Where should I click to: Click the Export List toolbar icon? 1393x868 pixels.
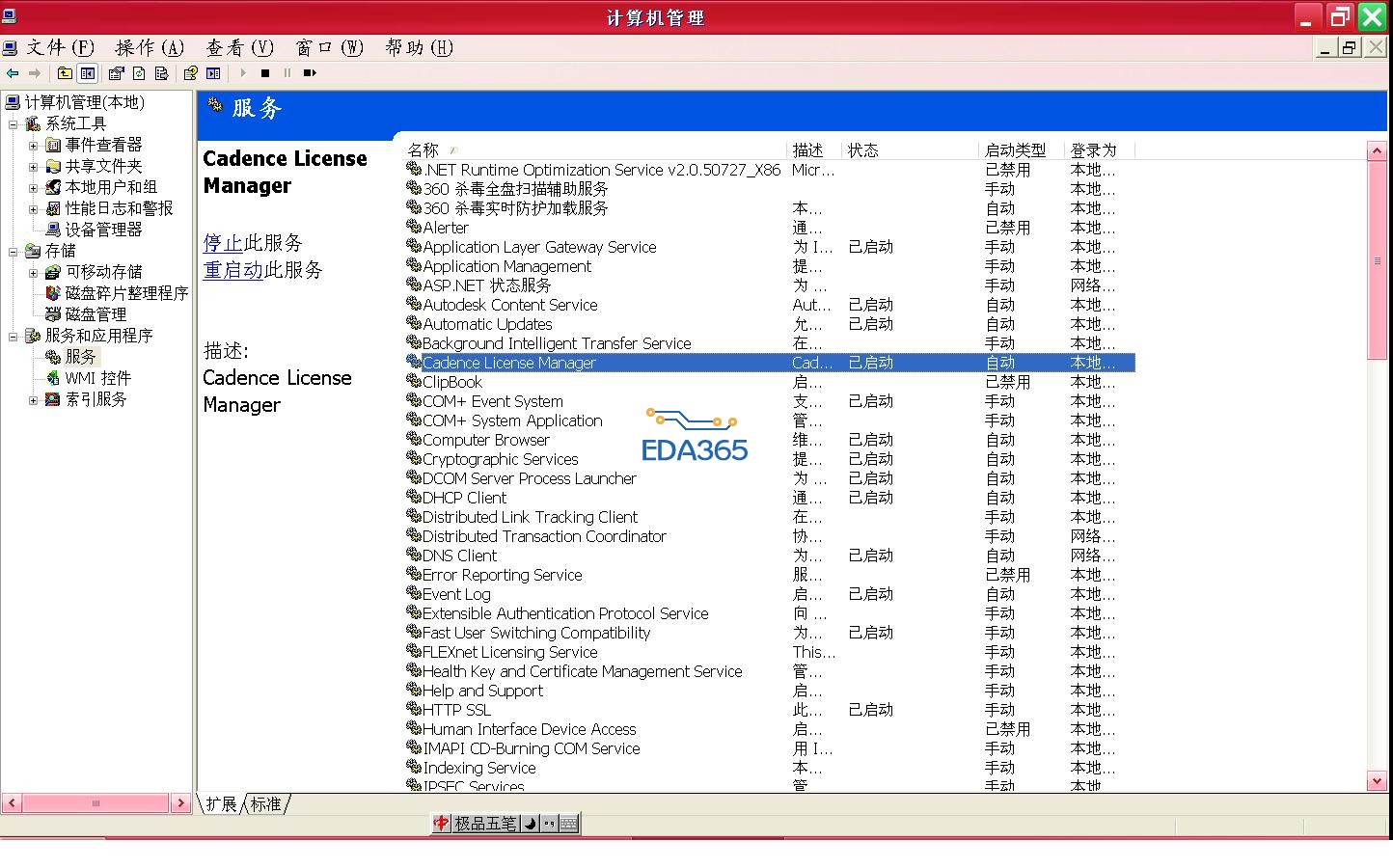(161, 73)
